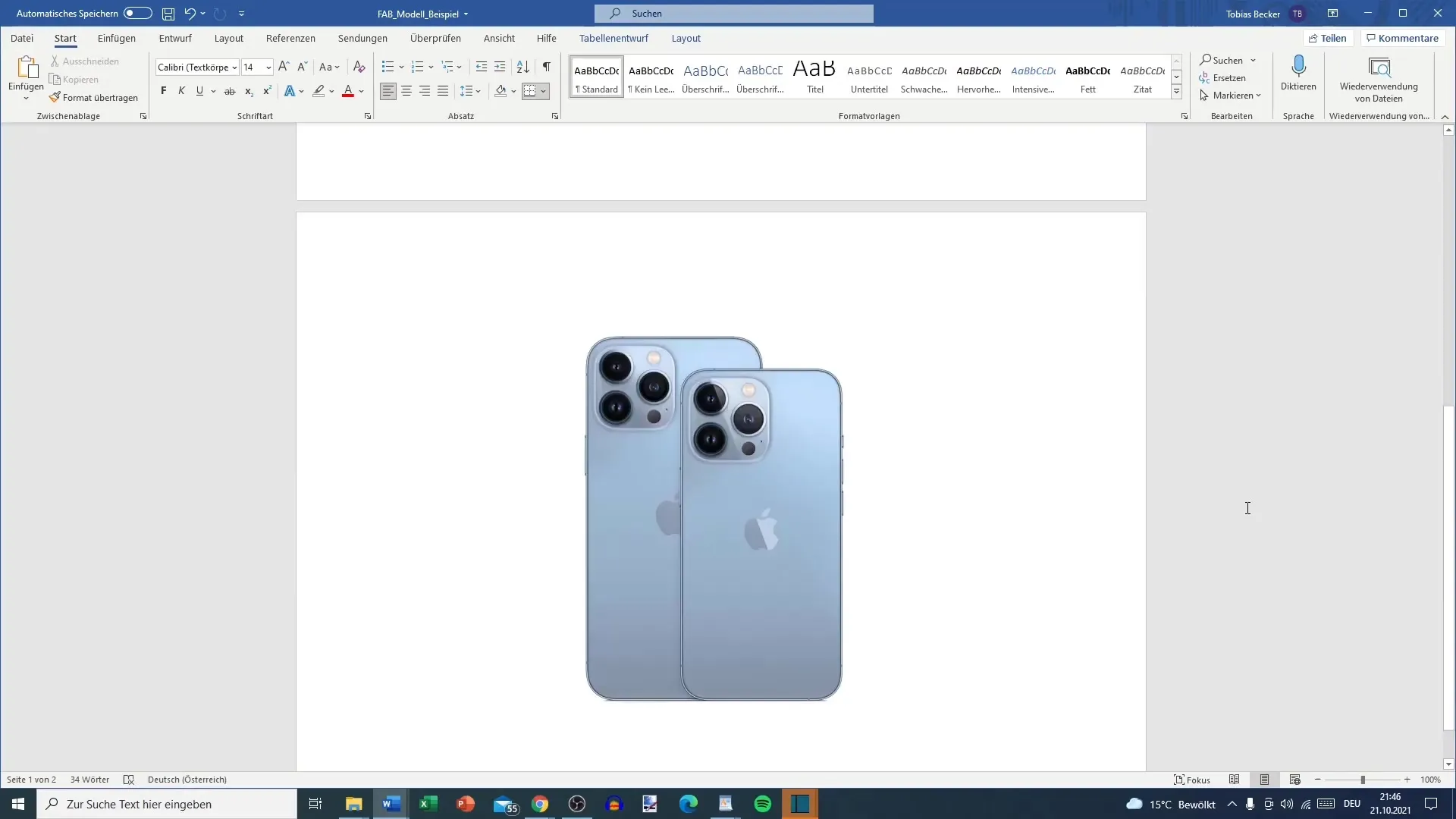
Task: Apply the red font color swatch
Action: 348,91
